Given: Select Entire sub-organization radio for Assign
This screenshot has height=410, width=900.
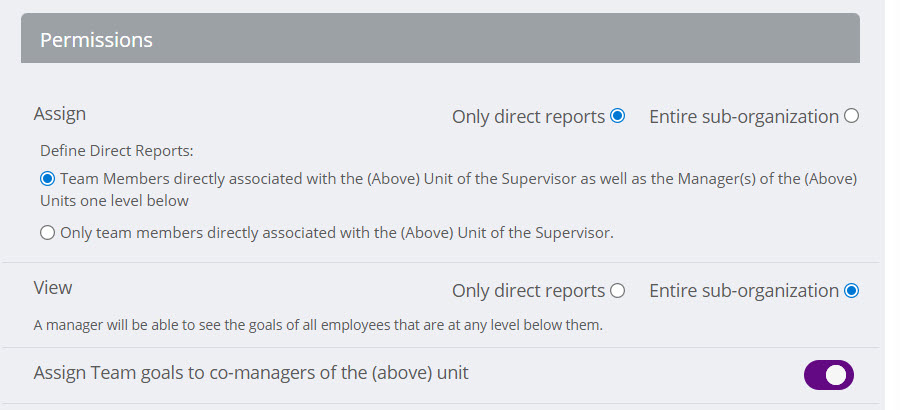Looking at the screenshot, I should pyautogui.click(x=851, y=116).
